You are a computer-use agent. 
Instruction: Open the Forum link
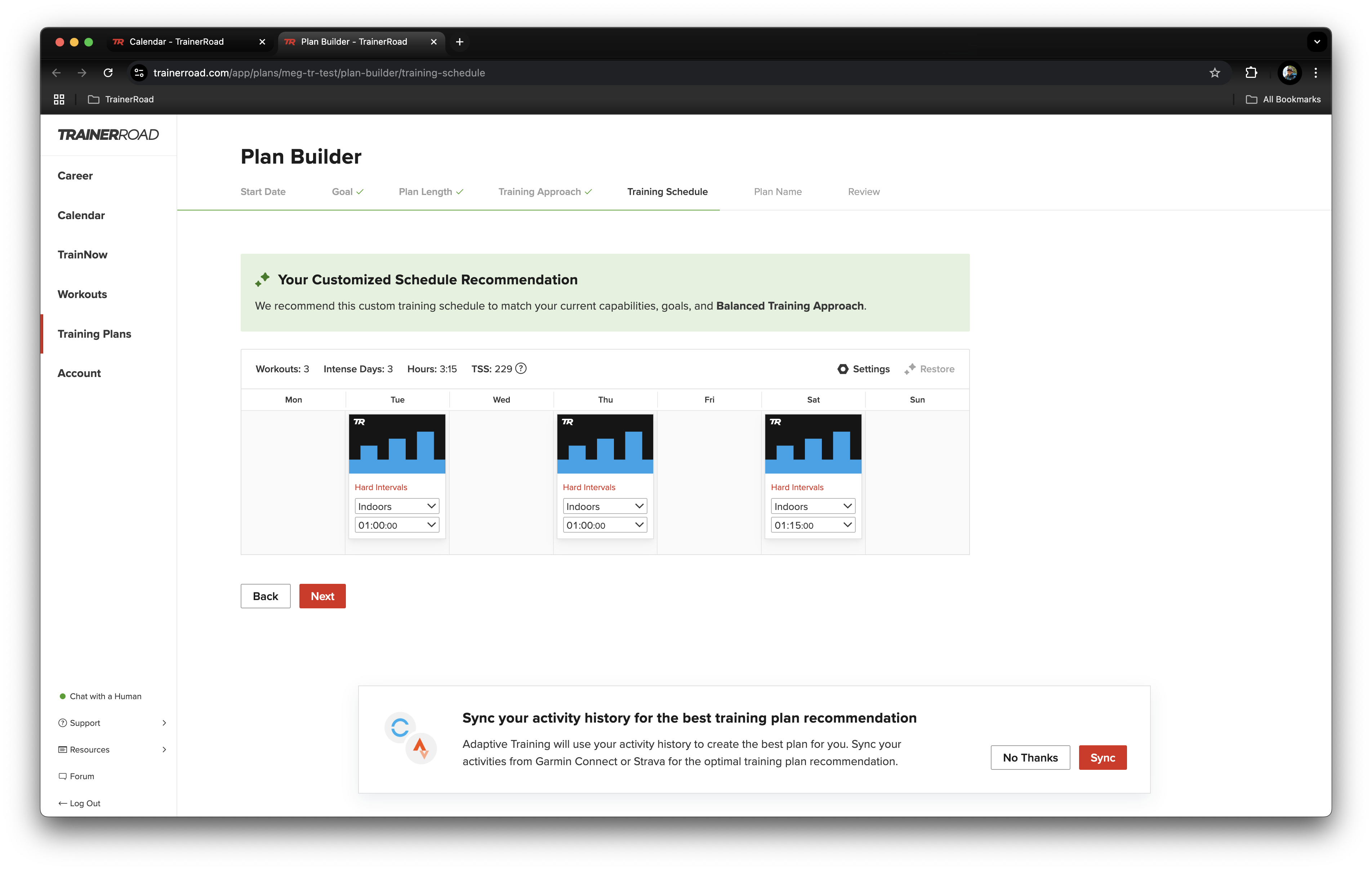pyautogui.click(x=76, y=777)
